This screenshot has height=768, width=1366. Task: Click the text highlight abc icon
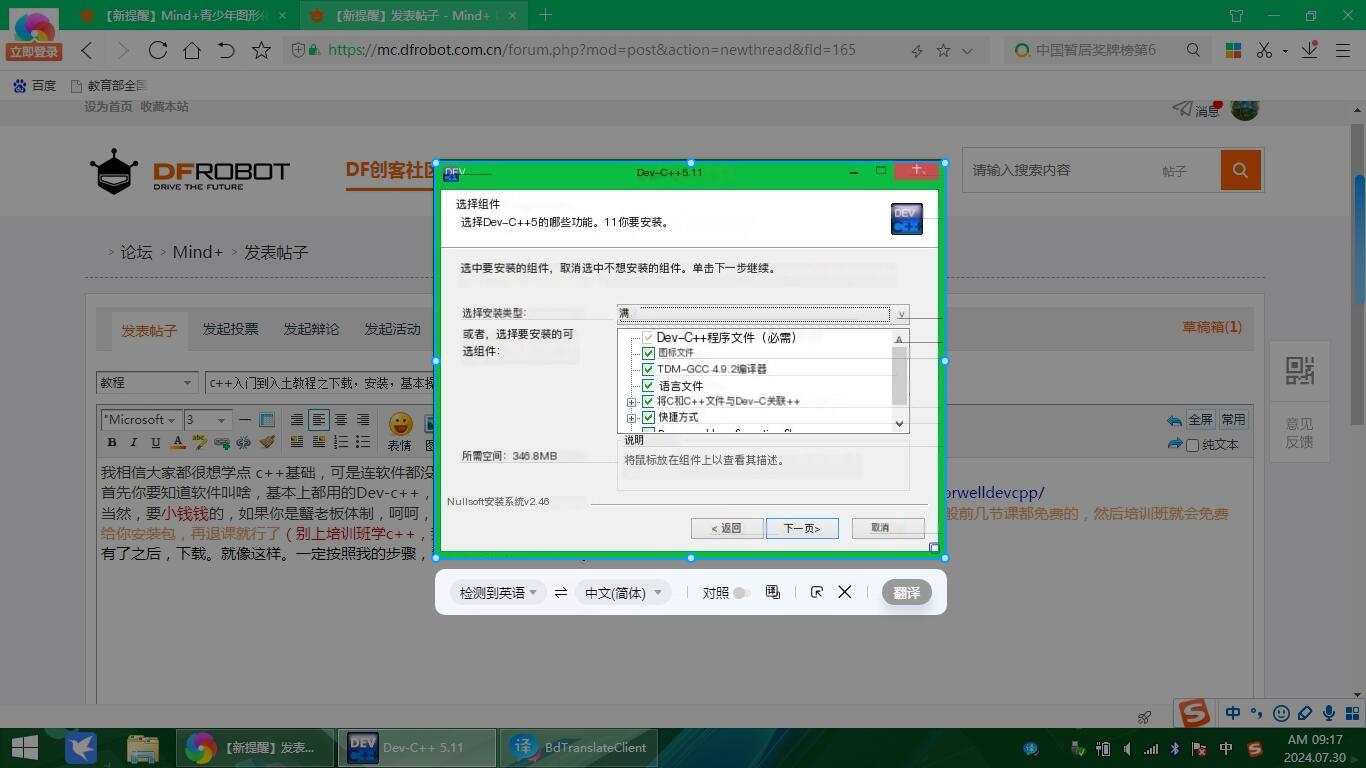click(x=200, y=442)
